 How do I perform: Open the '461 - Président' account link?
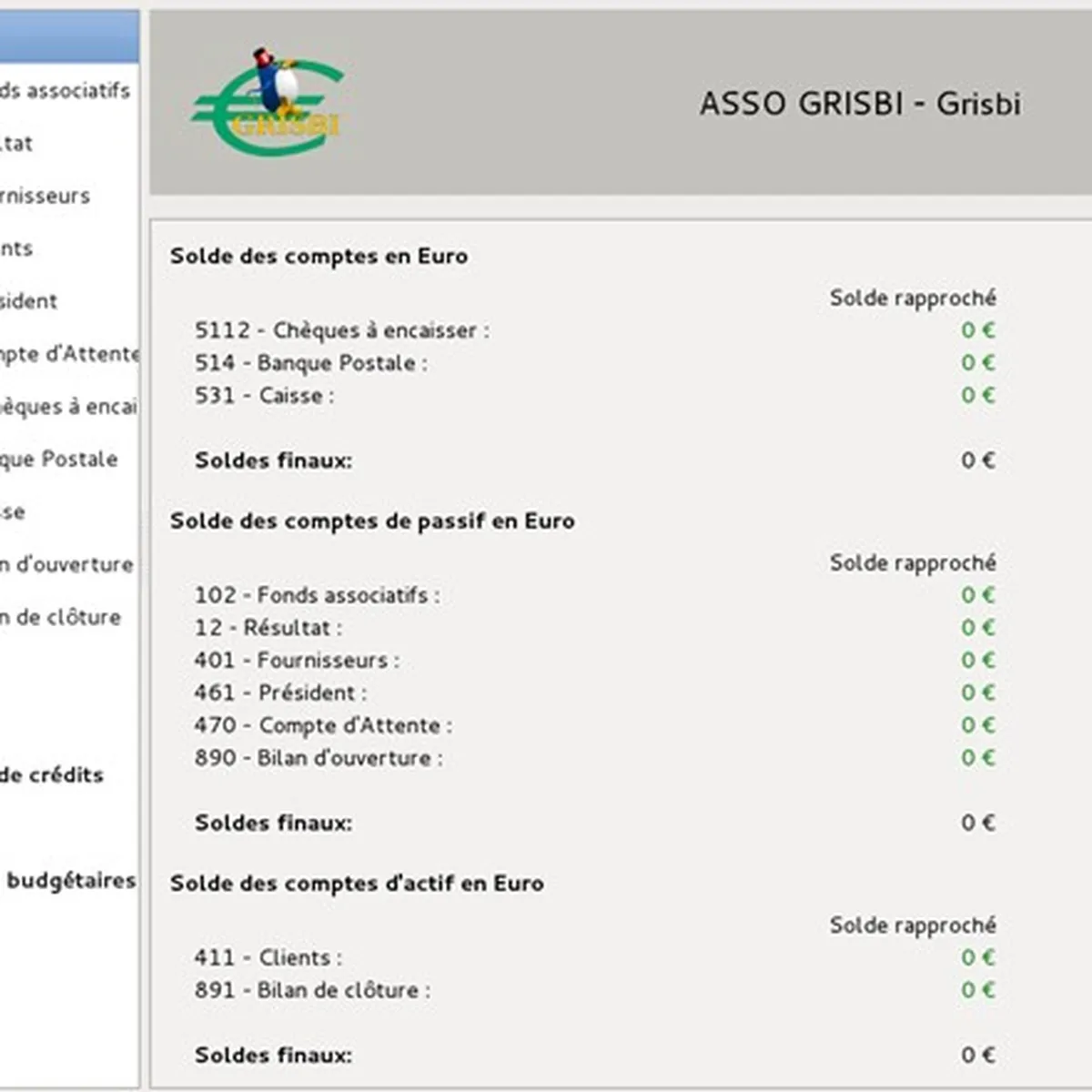(280, 693)
